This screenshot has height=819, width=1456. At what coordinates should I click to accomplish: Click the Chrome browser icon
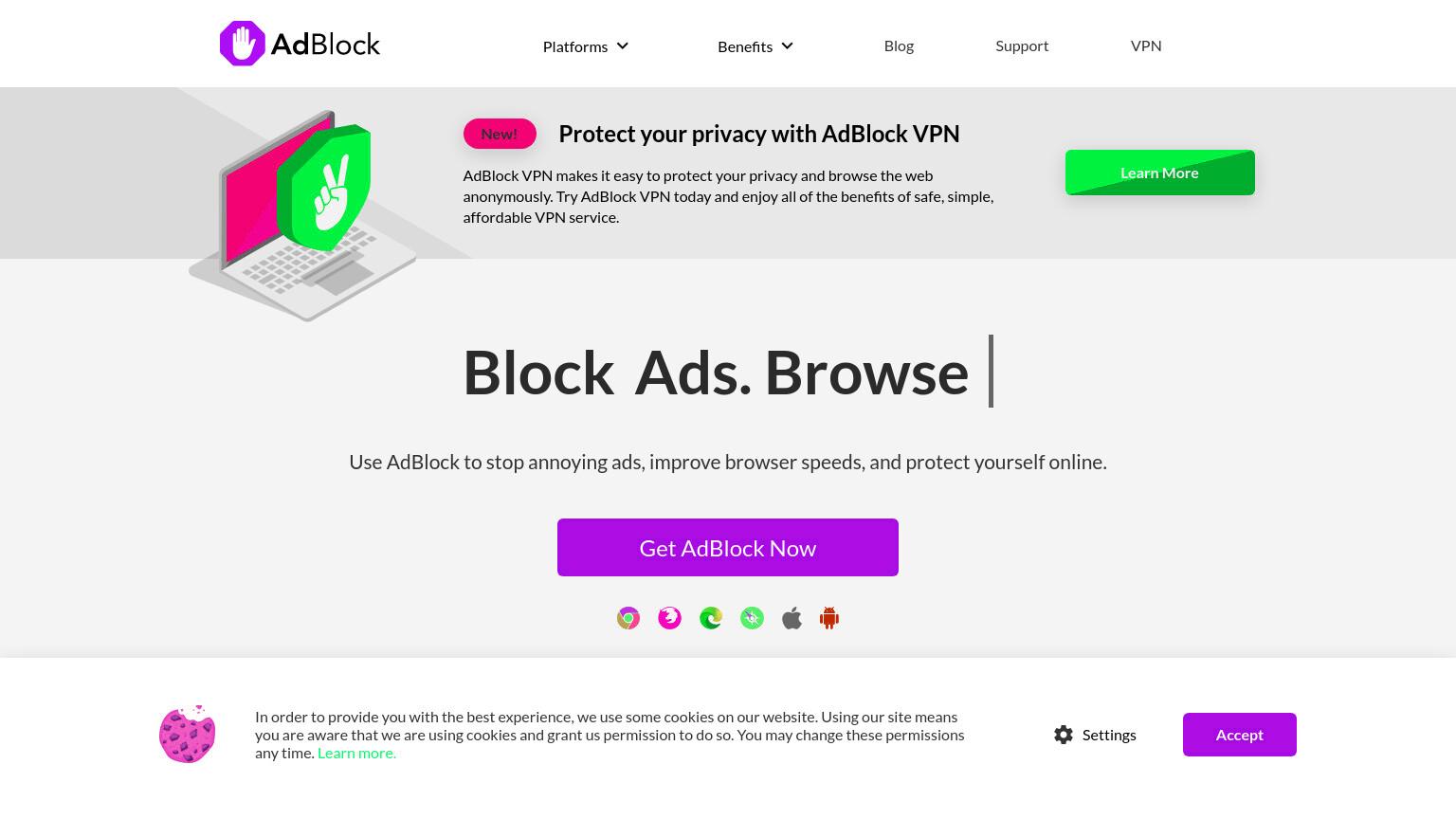pyautogui.click(x=628, y=619)
